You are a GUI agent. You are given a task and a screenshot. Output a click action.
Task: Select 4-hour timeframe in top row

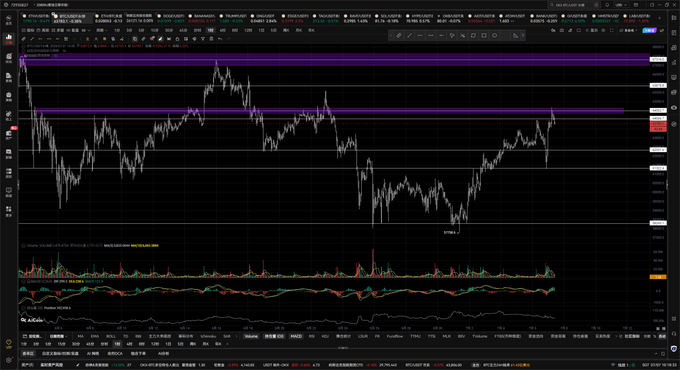coord(222,30)
